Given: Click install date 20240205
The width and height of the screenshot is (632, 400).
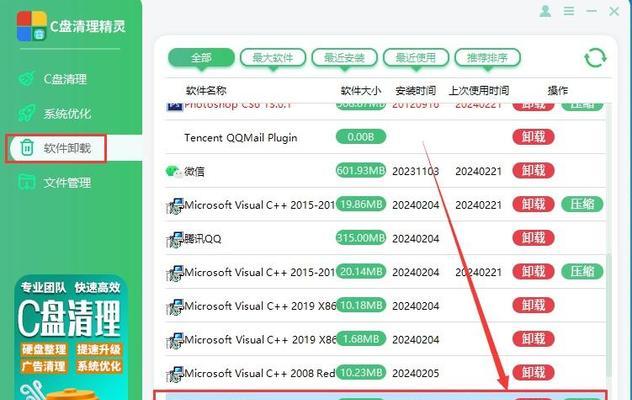Looking at the screenshot, I should (416, 373).
